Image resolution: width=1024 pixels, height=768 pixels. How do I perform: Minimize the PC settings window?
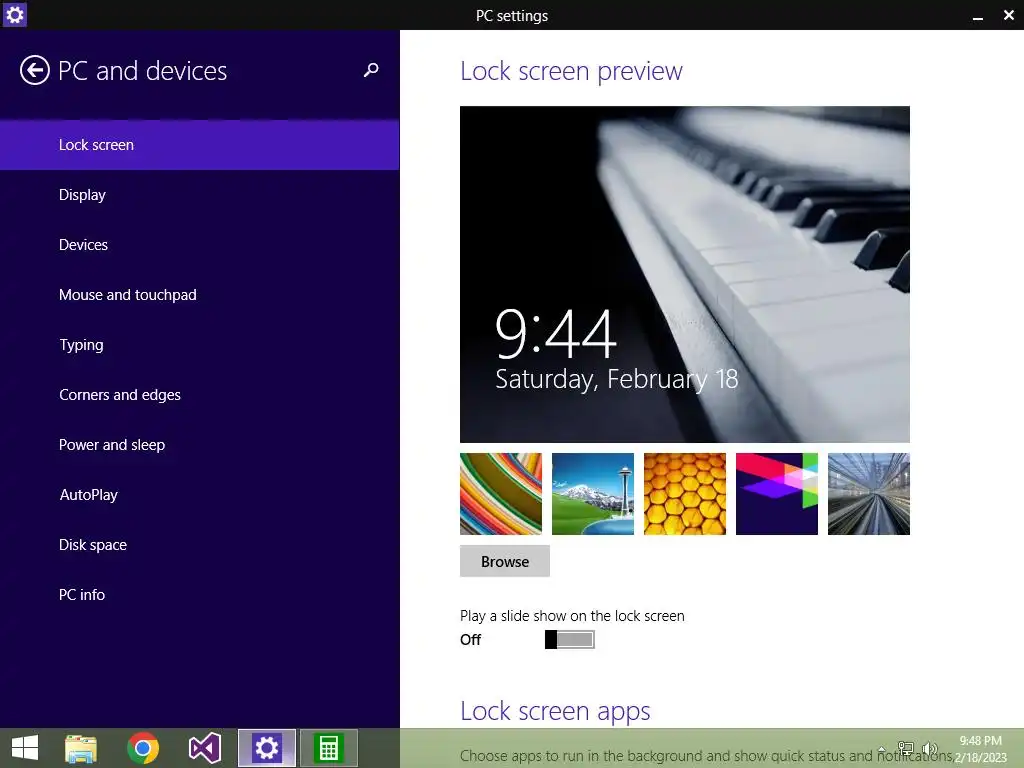978,16
